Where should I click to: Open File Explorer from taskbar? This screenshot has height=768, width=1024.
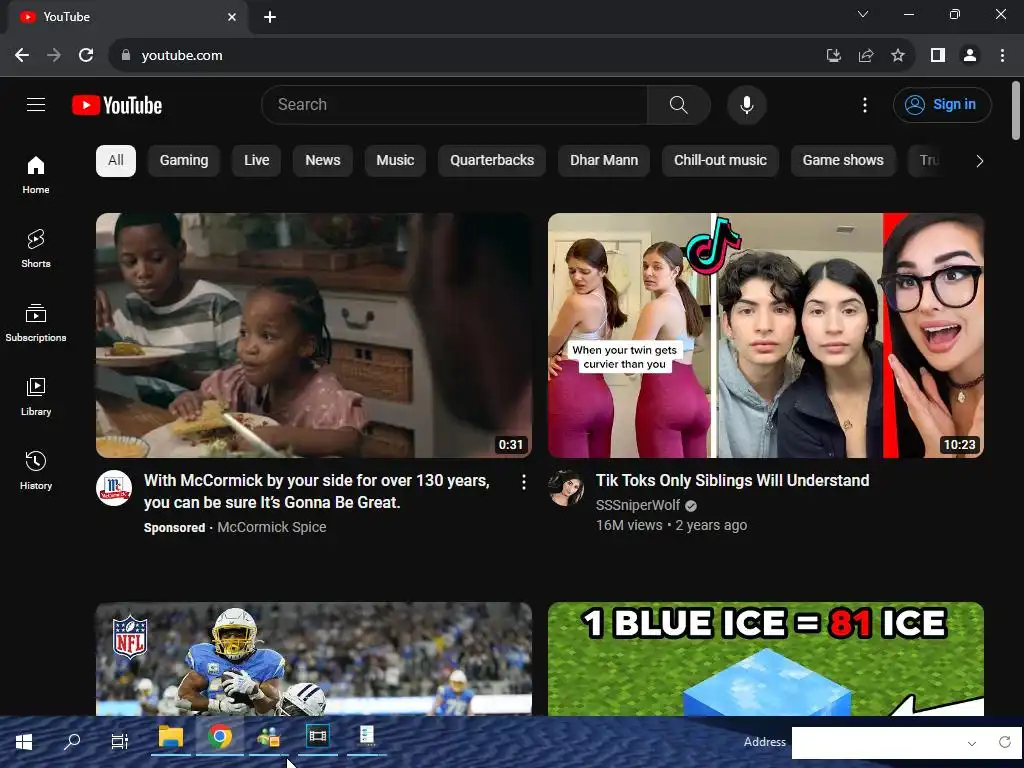(171, 738)
